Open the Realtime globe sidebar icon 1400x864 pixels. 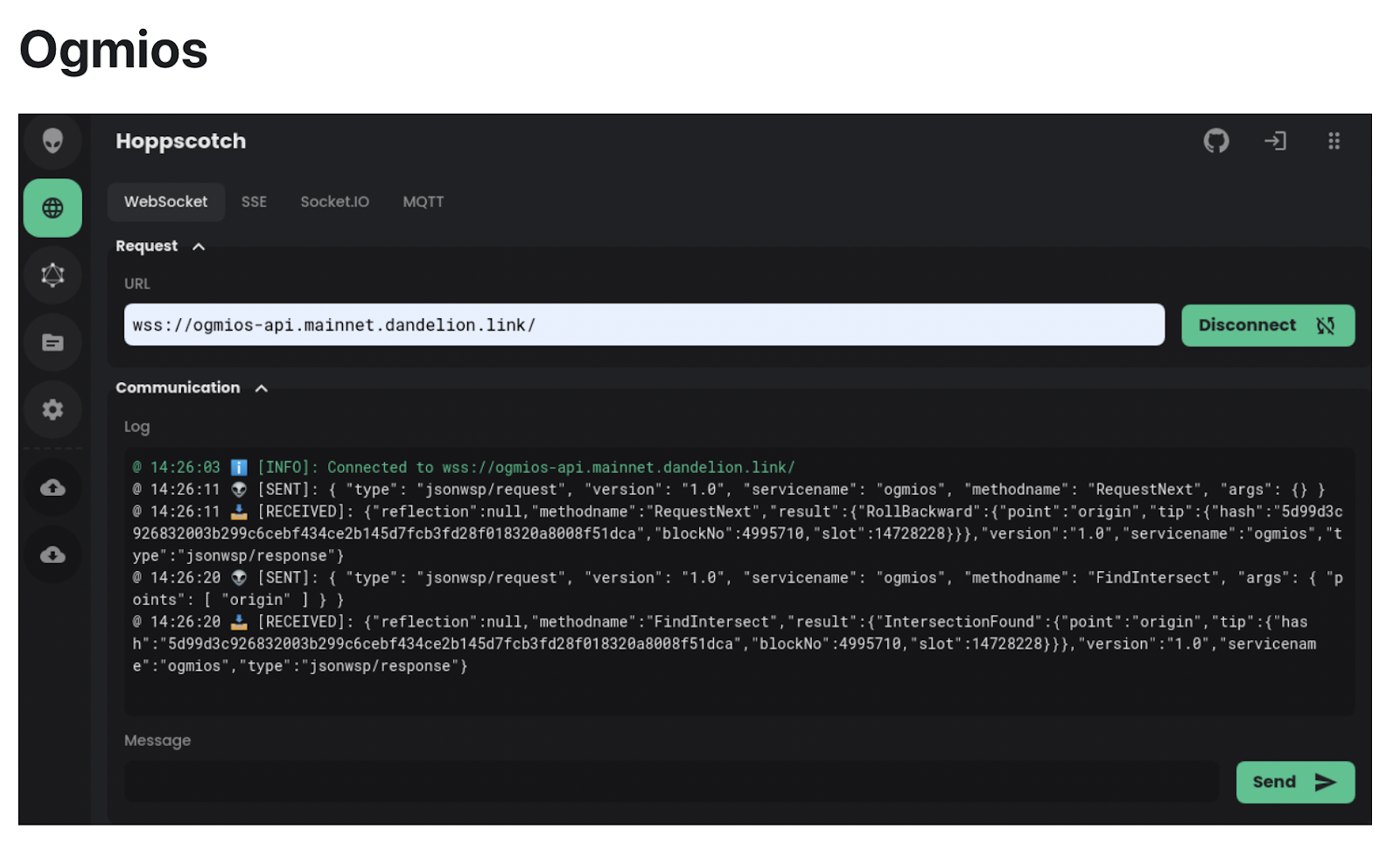[x=52, y=208]
